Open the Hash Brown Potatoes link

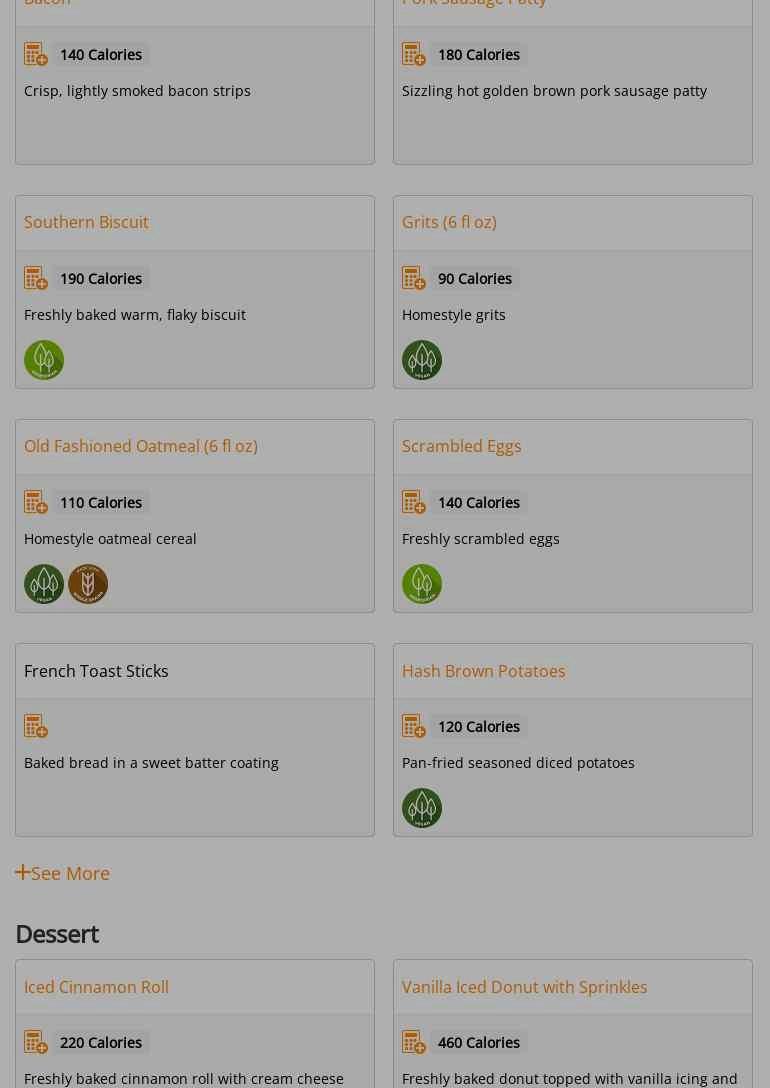(x=483, y=671)
